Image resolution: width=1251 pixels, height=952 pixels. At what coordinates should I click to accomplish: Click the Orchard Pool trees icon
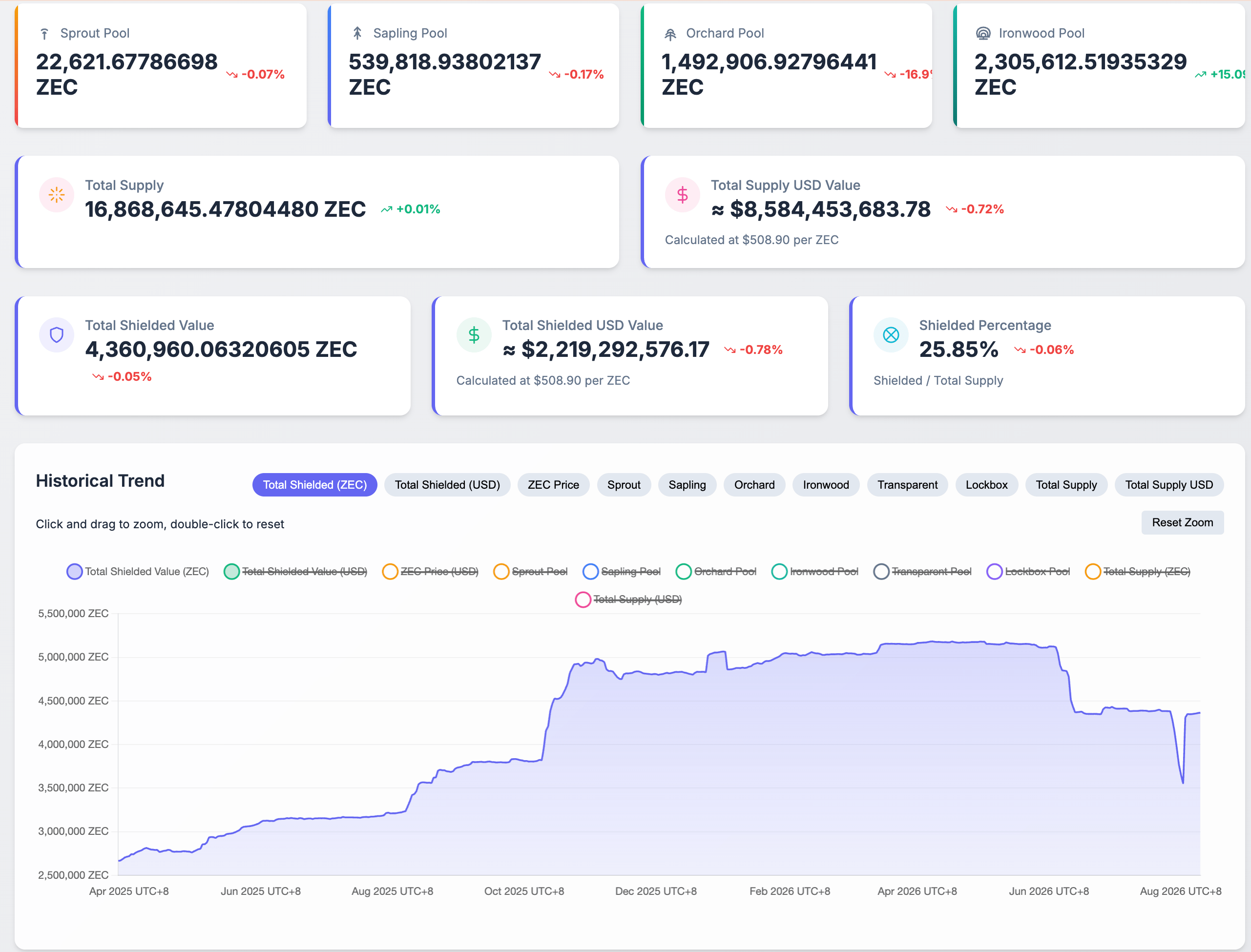pyautogui.click(x=670, y=34)
